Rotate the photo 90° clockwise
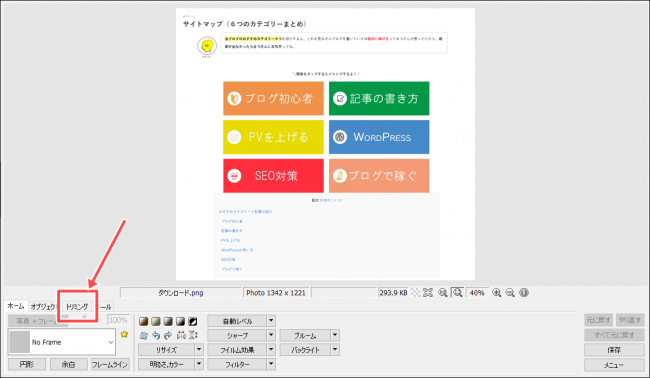The width and height of the screenshot is (650, 378). tap(168, 335)
